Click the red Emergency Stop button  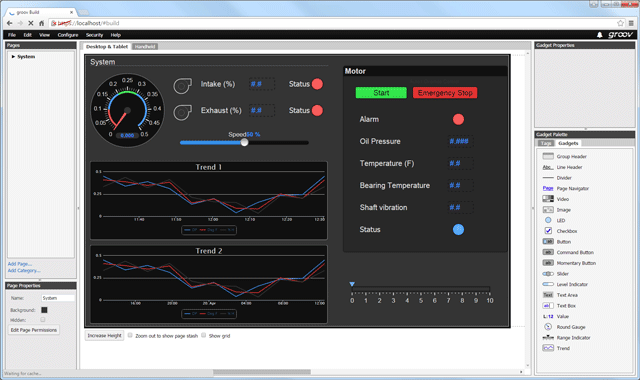[445, 93]
